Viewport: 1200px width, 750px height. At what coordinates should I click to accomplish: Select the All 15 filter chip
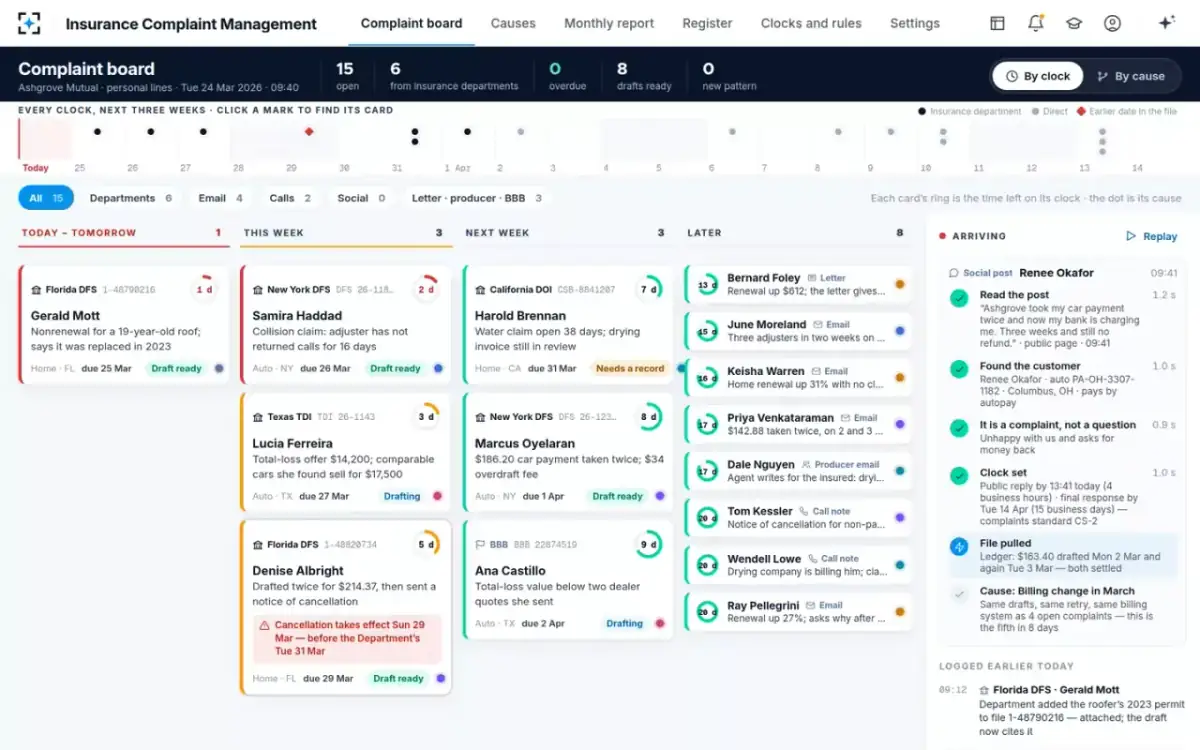point(46,198)
